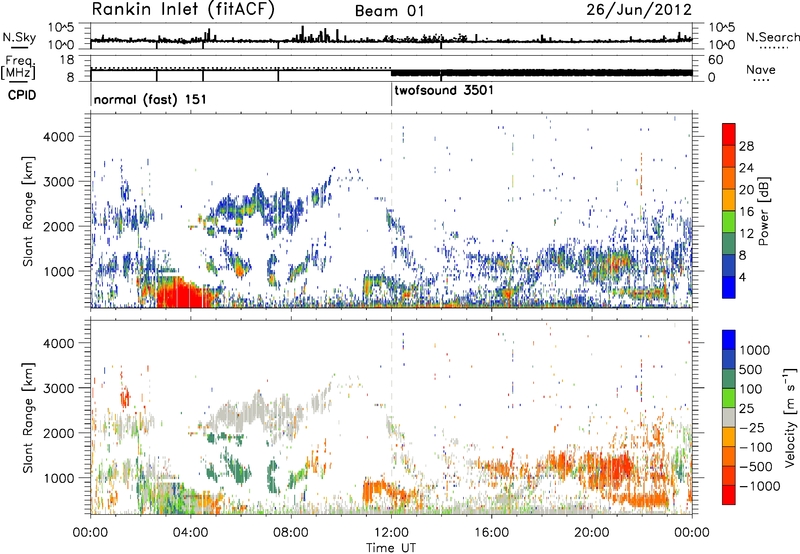The image size is (800, 554).
Task: Click the thick black frequency band after 12:00
Action: [x=541, y=72]
